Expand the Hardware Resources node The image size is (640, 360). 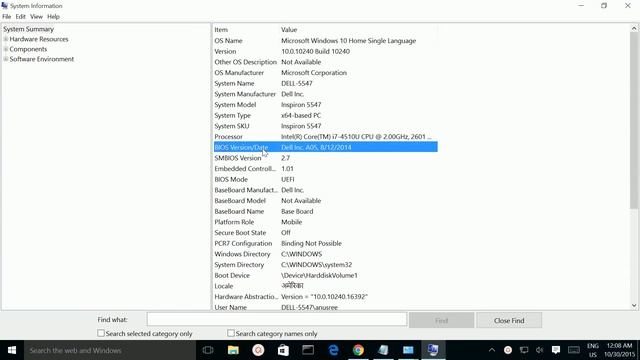tap(6, 39)
